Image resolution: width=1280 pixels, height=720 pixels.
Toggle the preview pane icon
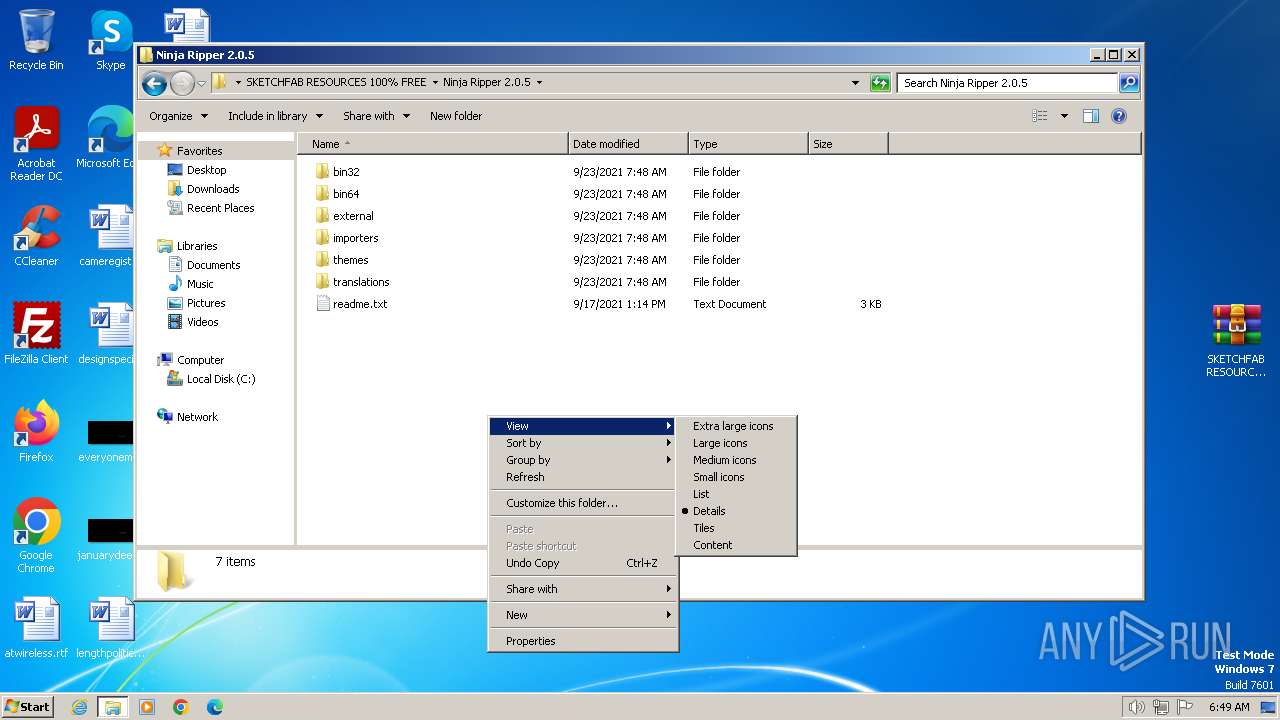[1091, 116]
